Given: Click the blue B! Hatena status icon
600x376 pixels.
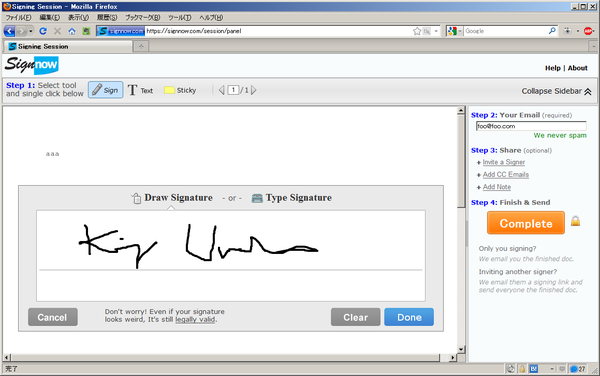Looking at the screenshot, I should [x=533, y=369].
